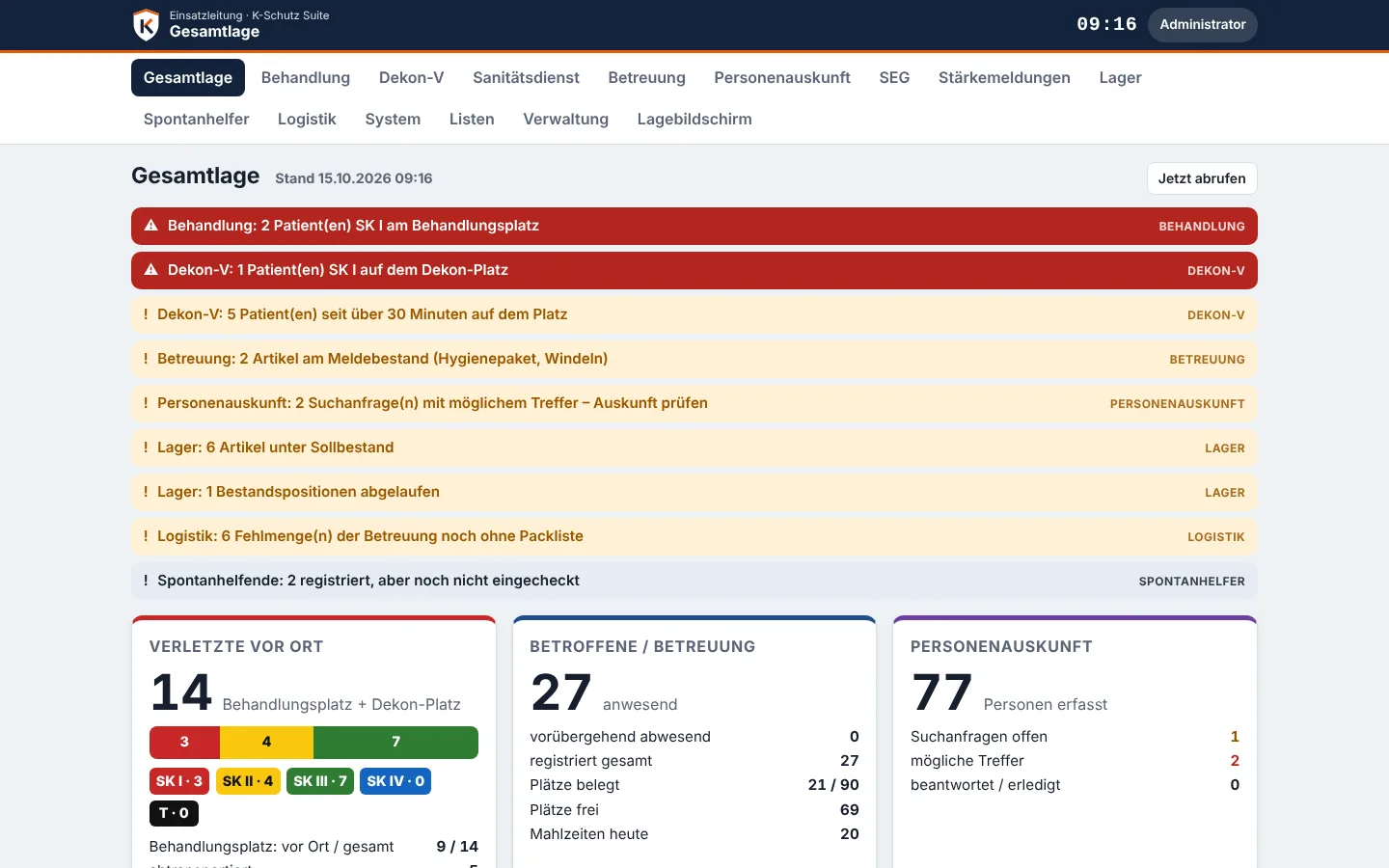Open the Logistik tab
This screenshot has height=868, width=1389.
(307, 120)
